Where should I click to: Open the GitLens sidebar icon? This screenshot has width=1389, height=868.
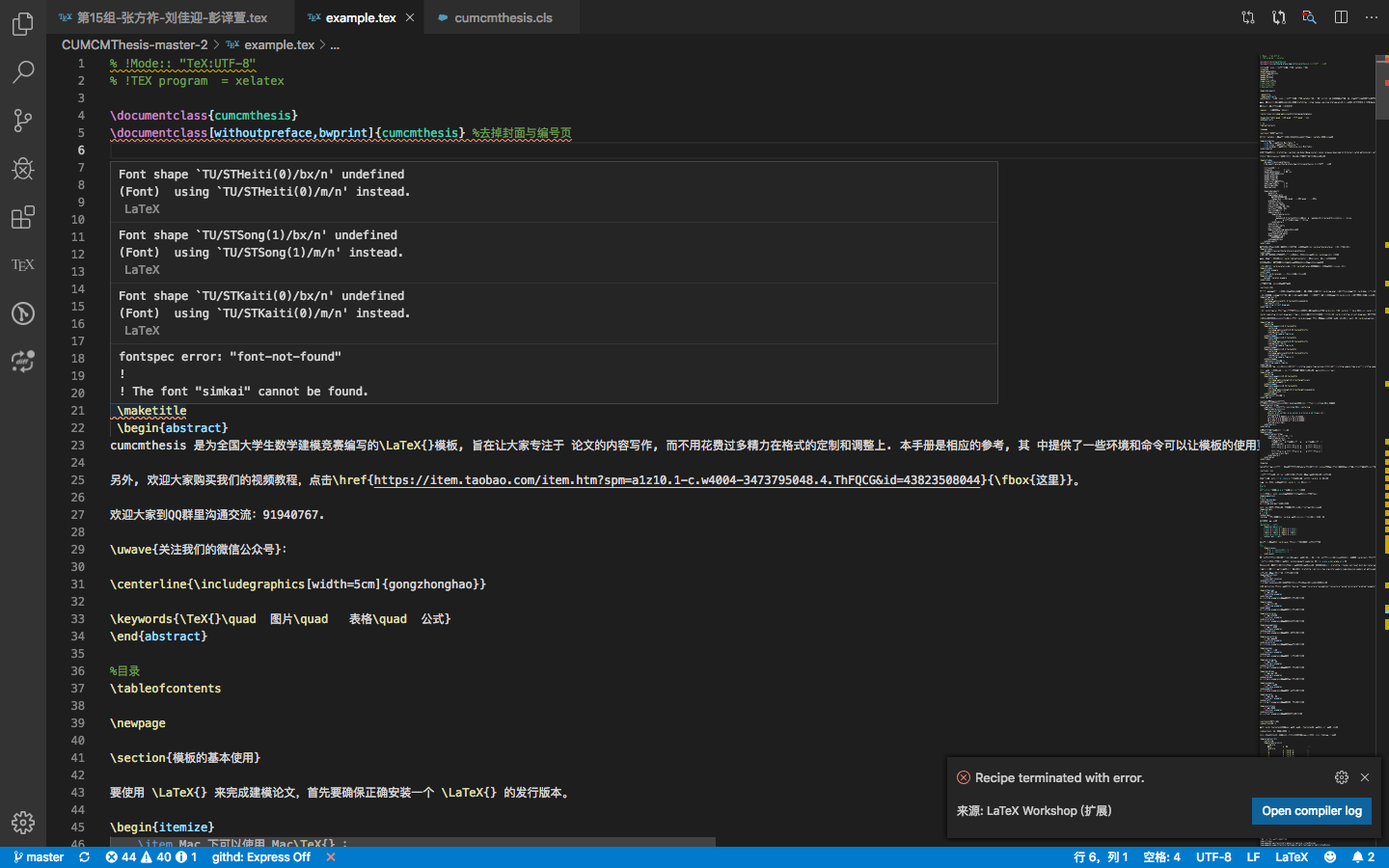click(23, 313)
